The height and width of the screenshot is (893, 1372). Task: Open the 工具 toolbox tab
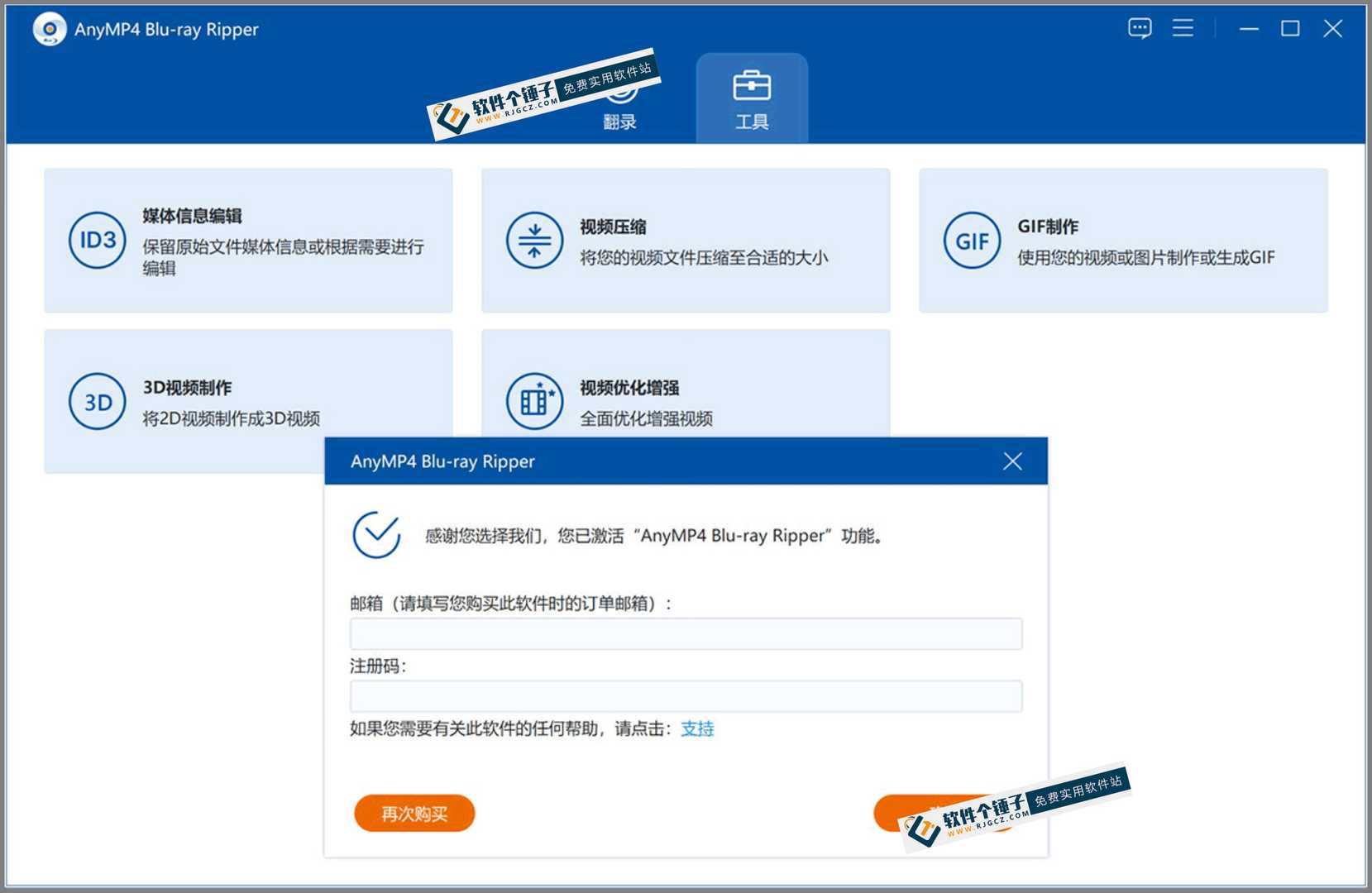coord(752,98)
